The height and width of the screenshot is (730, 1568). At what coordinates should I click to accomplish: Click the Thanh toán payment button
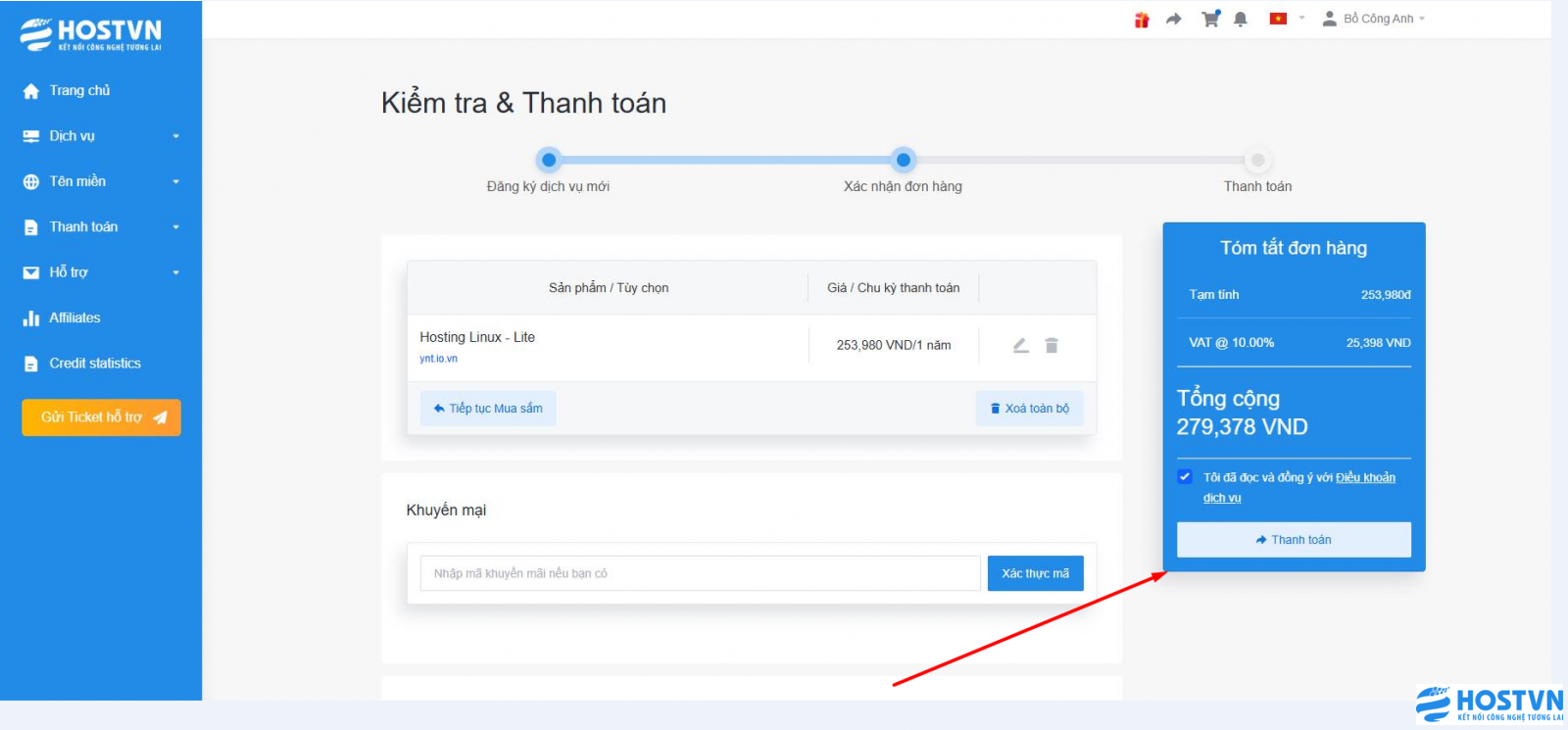pyautogui.click(x=1294, y=540)
